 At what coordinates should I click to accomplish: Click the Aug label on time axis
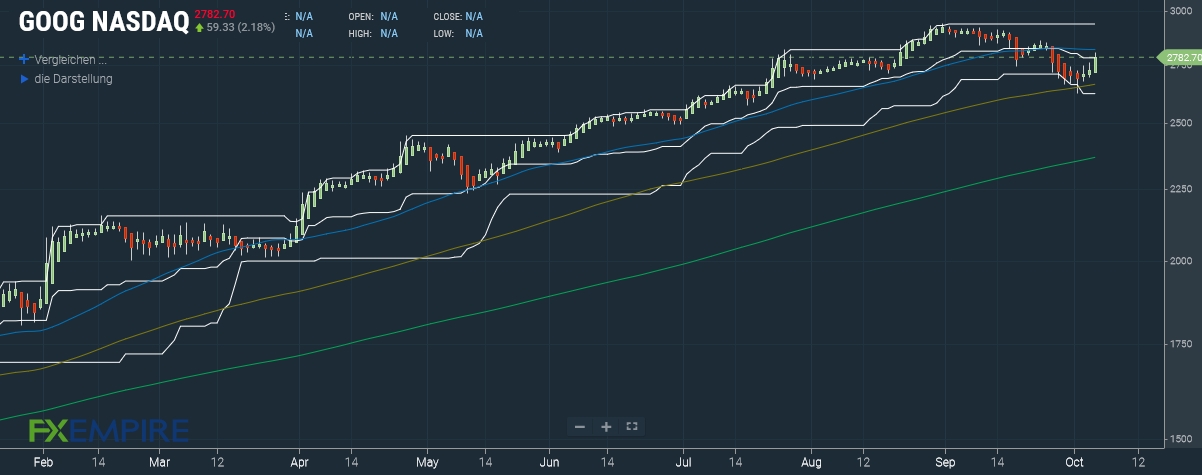click(x=812, y=463)
